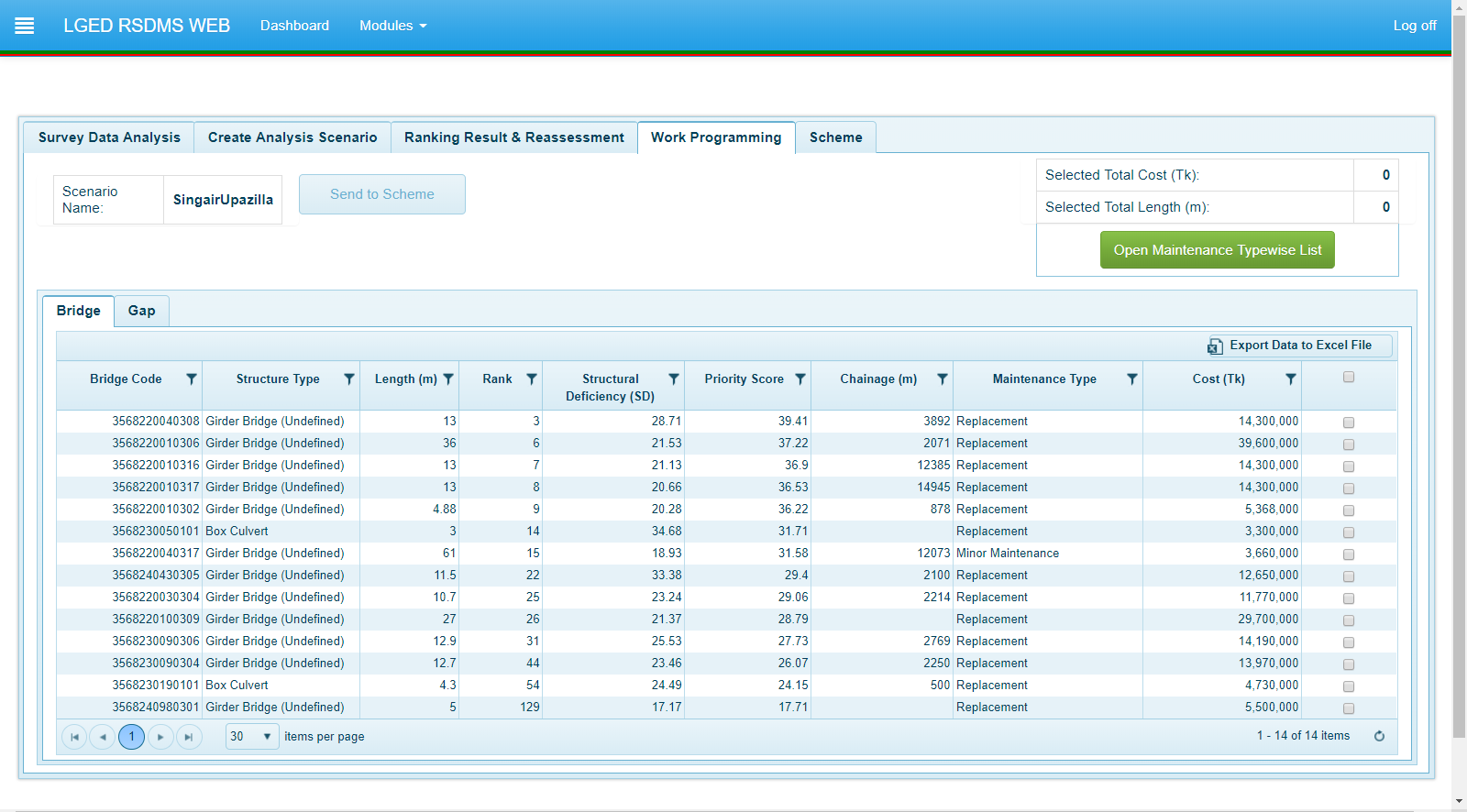This screenshot has width=1467, height=812.
Task: Check the row for bridge 3568220010306
Action: 1349,444
